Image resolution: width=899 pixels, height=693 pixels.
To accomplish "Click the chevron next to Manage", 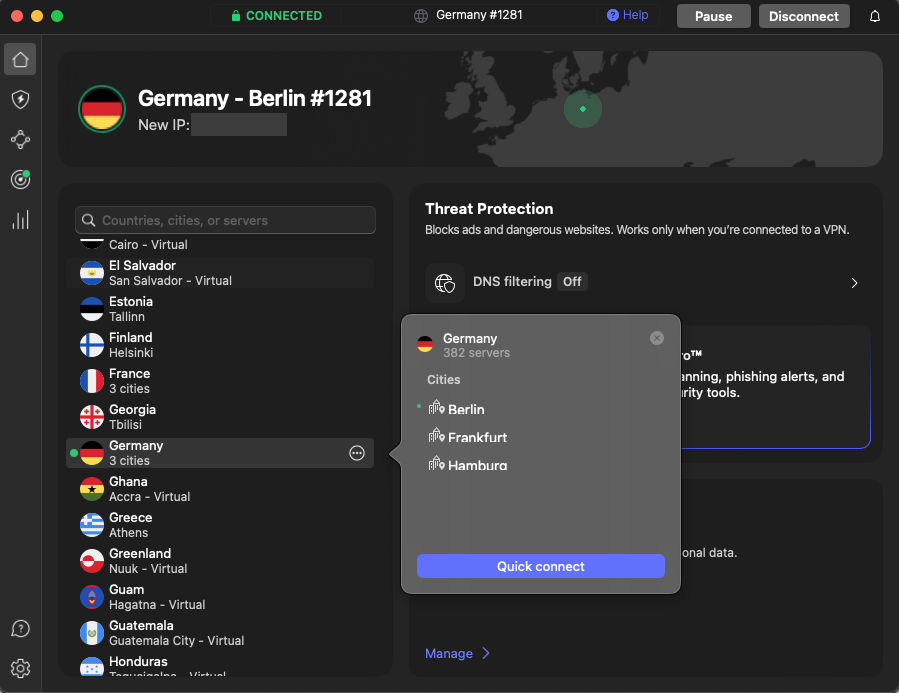I will [x=486, y=653].
